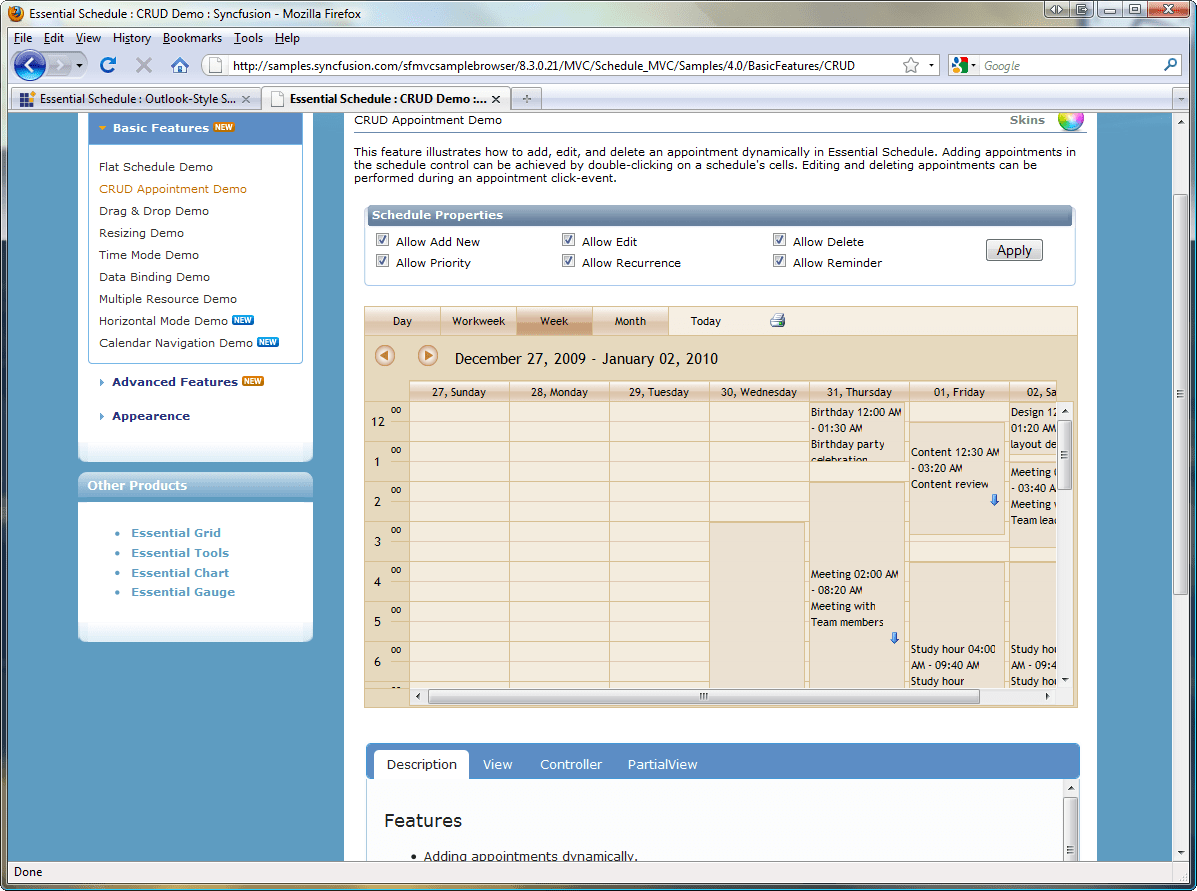Uncheck the Allow Add New checkbox
The height and width of the screenshot is (891, 1197).
[382, 241]
